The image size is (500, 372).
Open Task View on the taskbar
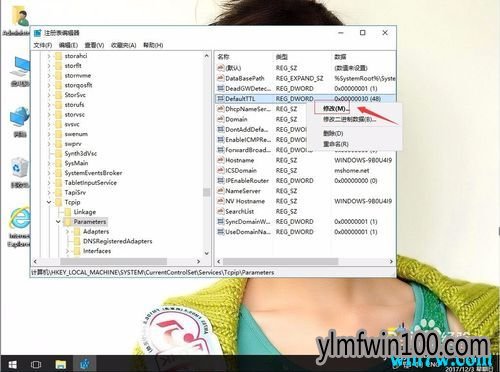click(x=36, y=364)
